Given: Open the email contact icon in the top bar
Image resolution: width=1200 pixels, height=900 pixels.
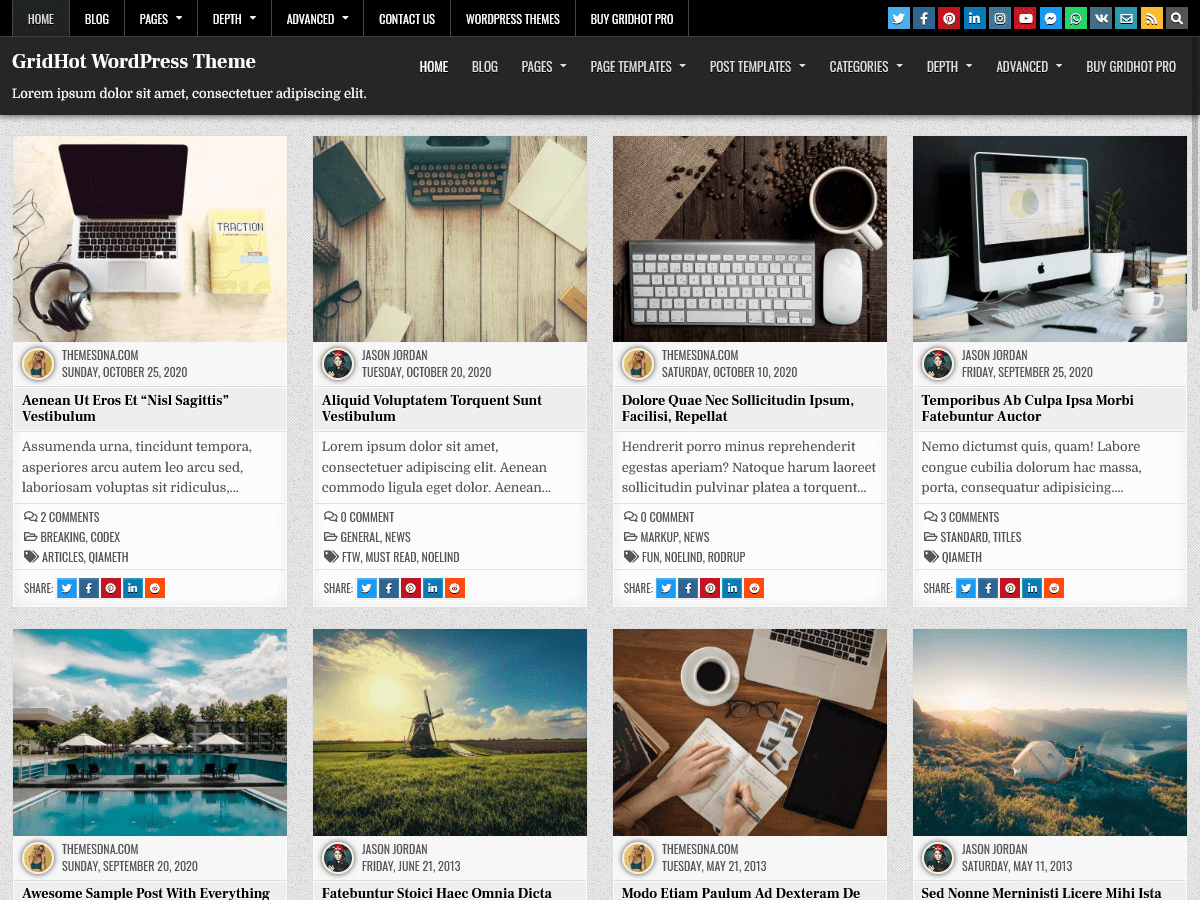Looking at the screenshot, I should point(1126,17).
